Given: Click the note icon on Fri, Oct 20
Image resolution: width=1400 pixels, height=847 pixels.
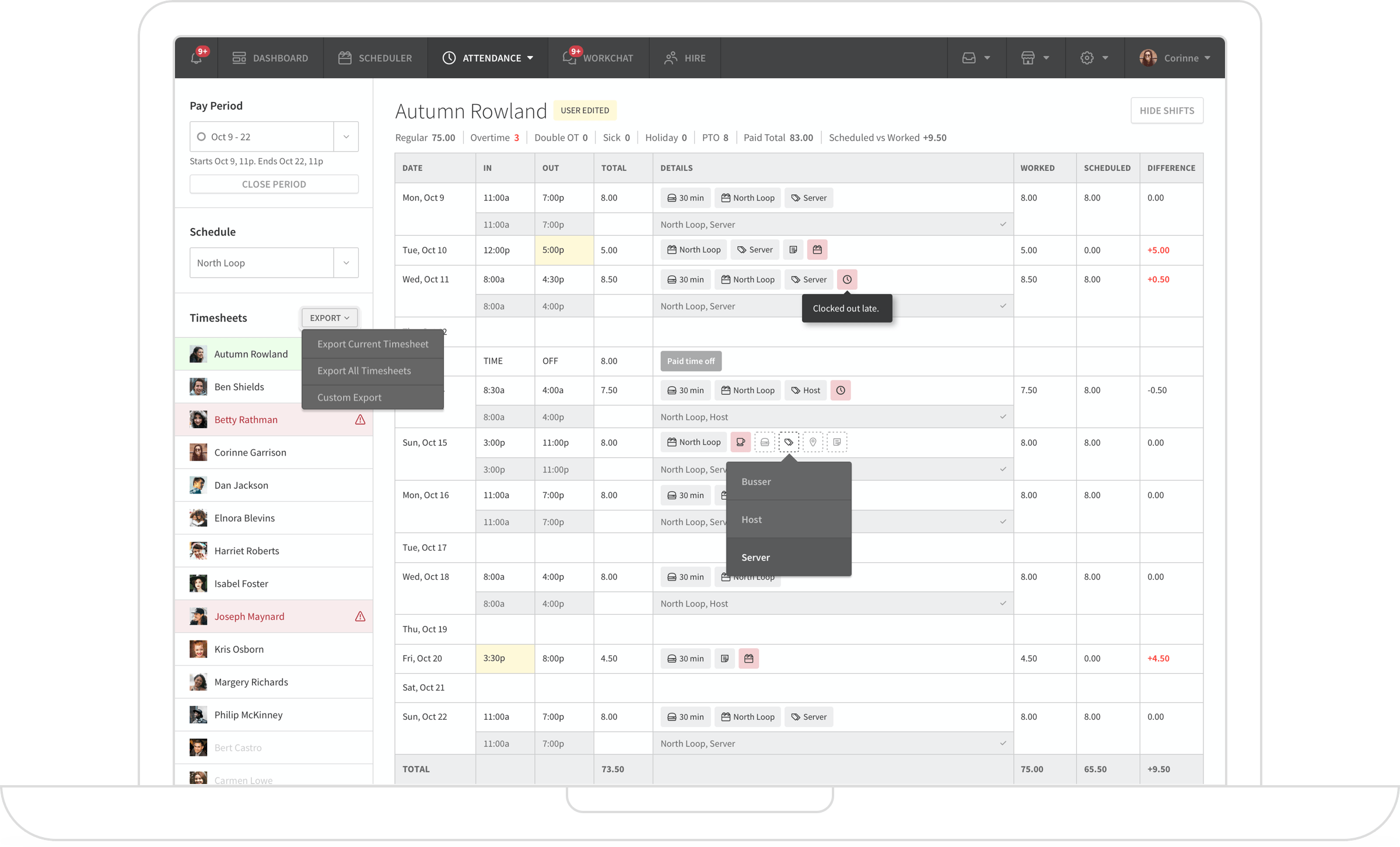Looking at the screenshot, I should point(724,659).
